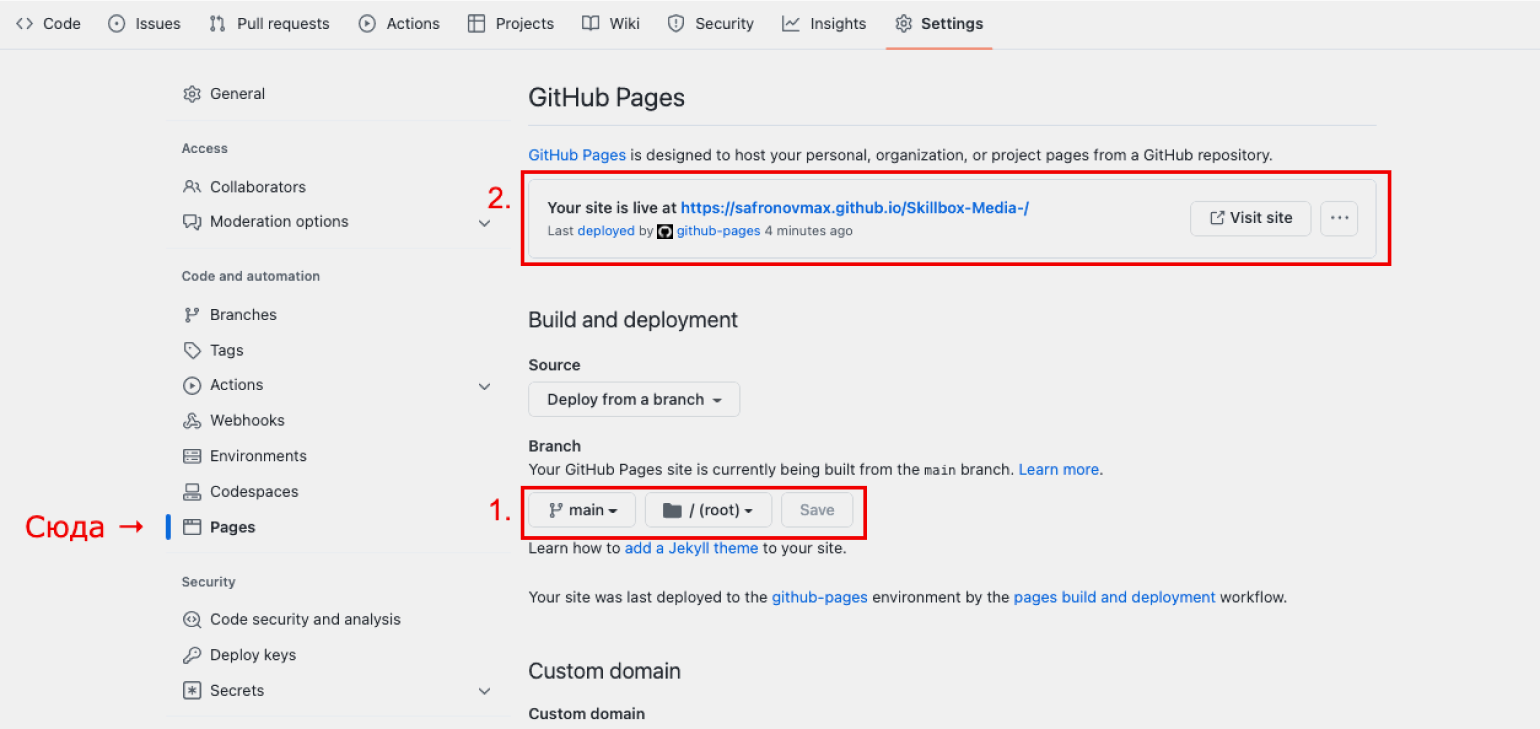The height and width of the screenshot is (729, 1540).
Task: Click the Learn more link
Action: [1058, 469]
